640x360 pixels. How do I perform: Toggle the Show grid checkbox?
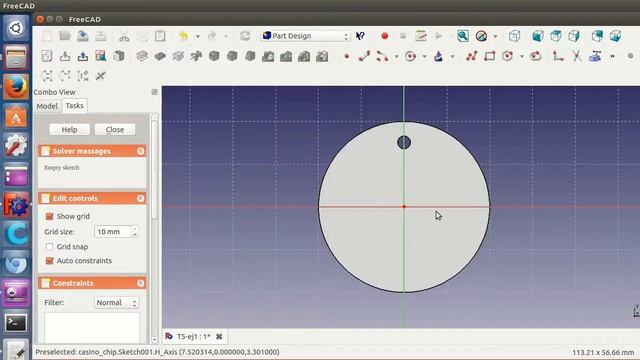coord(50,216)
